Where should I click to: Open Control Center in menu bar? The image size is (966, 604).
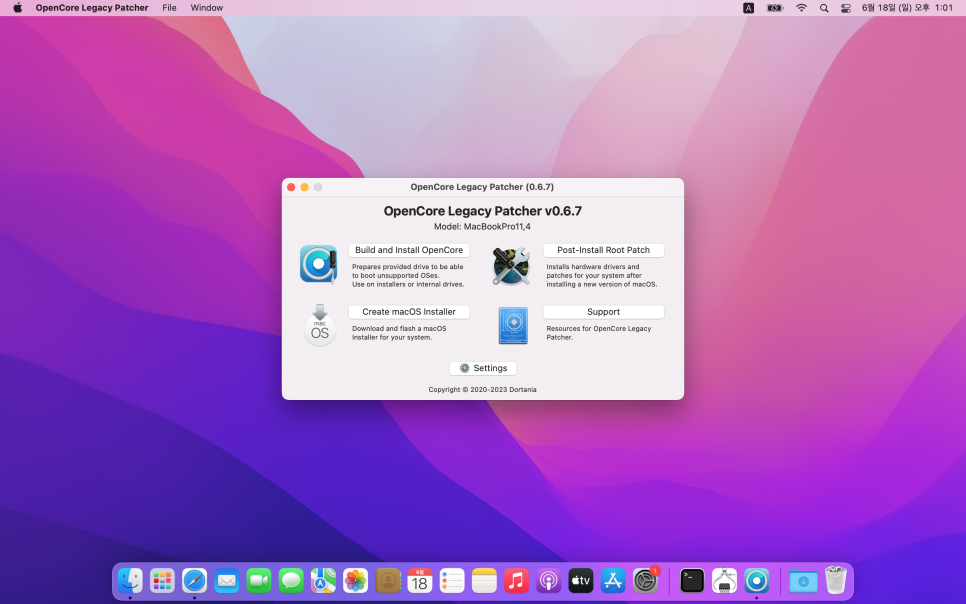(x=846, y=8)
